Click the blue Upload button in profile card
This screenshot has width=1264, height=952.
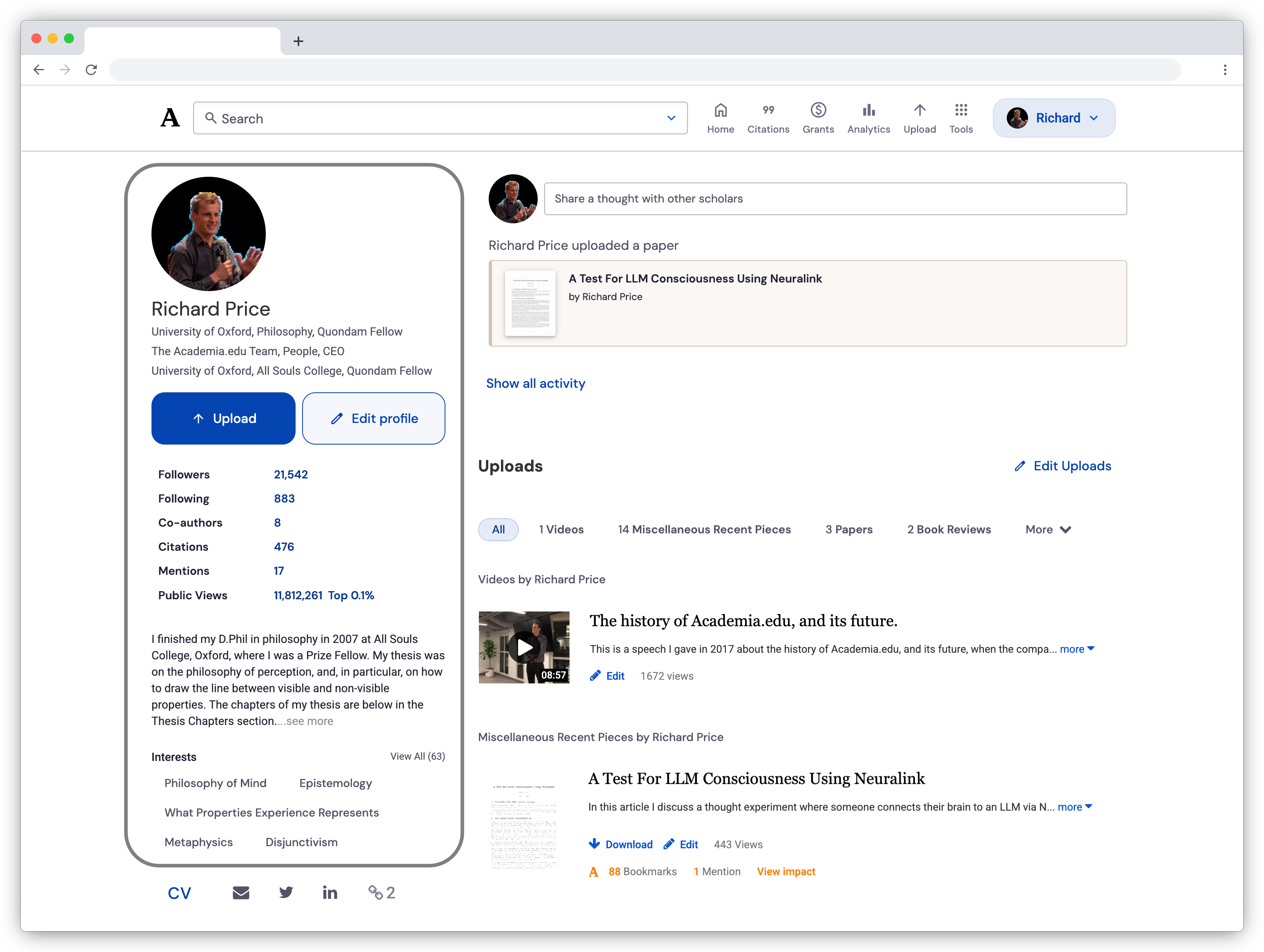pyautogui.click(x=223, y=418)
